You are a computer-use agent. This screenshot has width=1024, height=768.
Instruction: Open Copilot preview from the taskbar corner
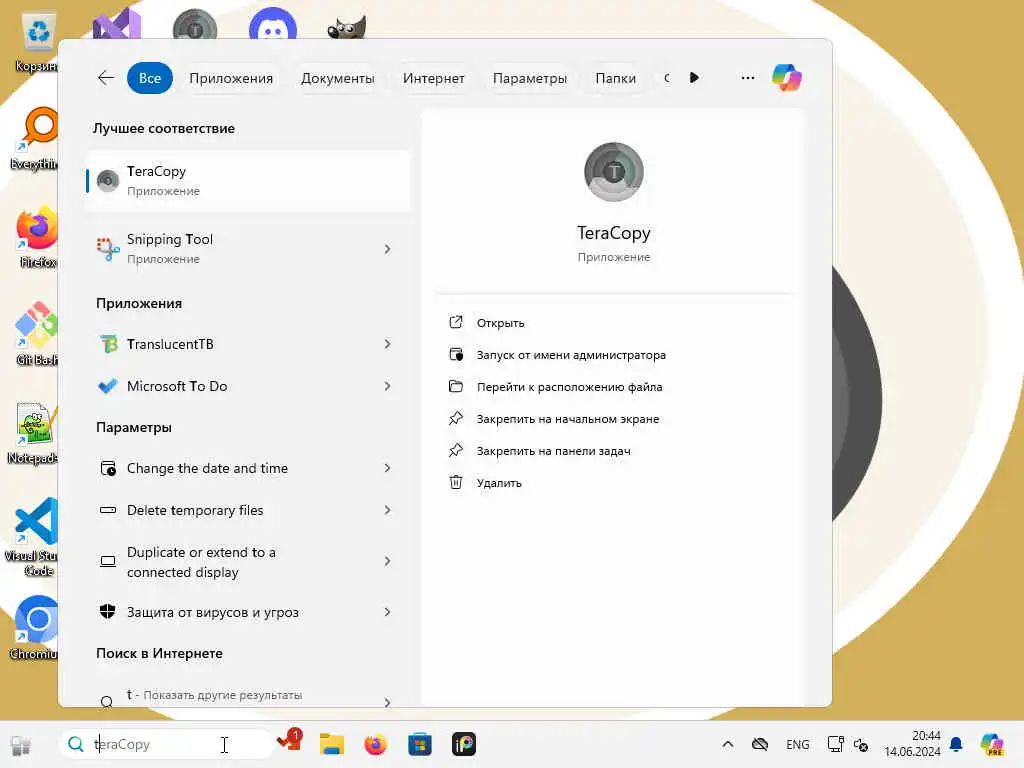pyautogui.click(x=992, y=744)
